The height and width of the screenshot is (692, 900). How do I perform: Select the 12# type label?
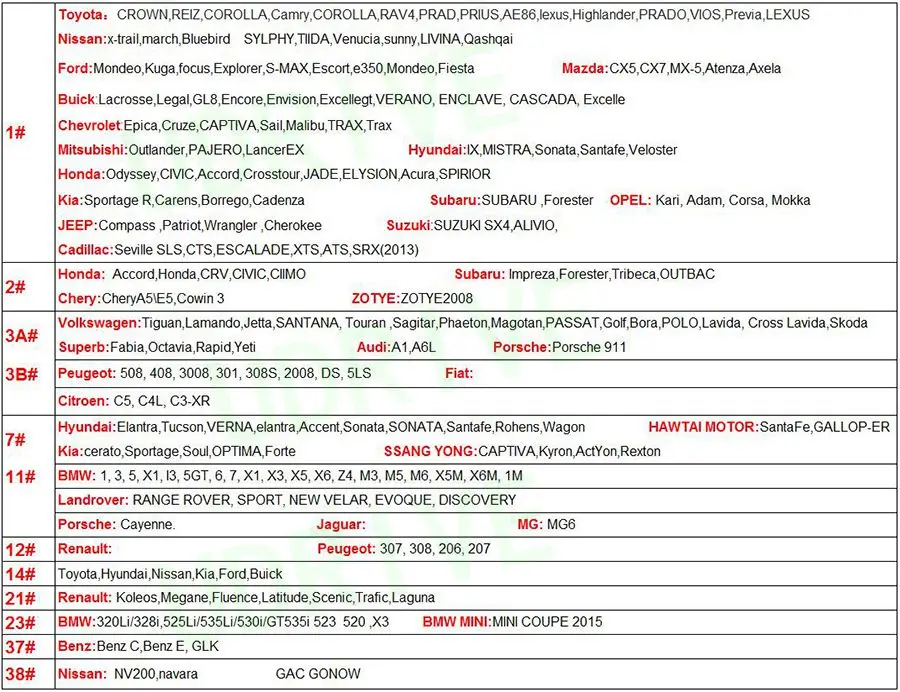pyautogui.click(x=21, y=550)
